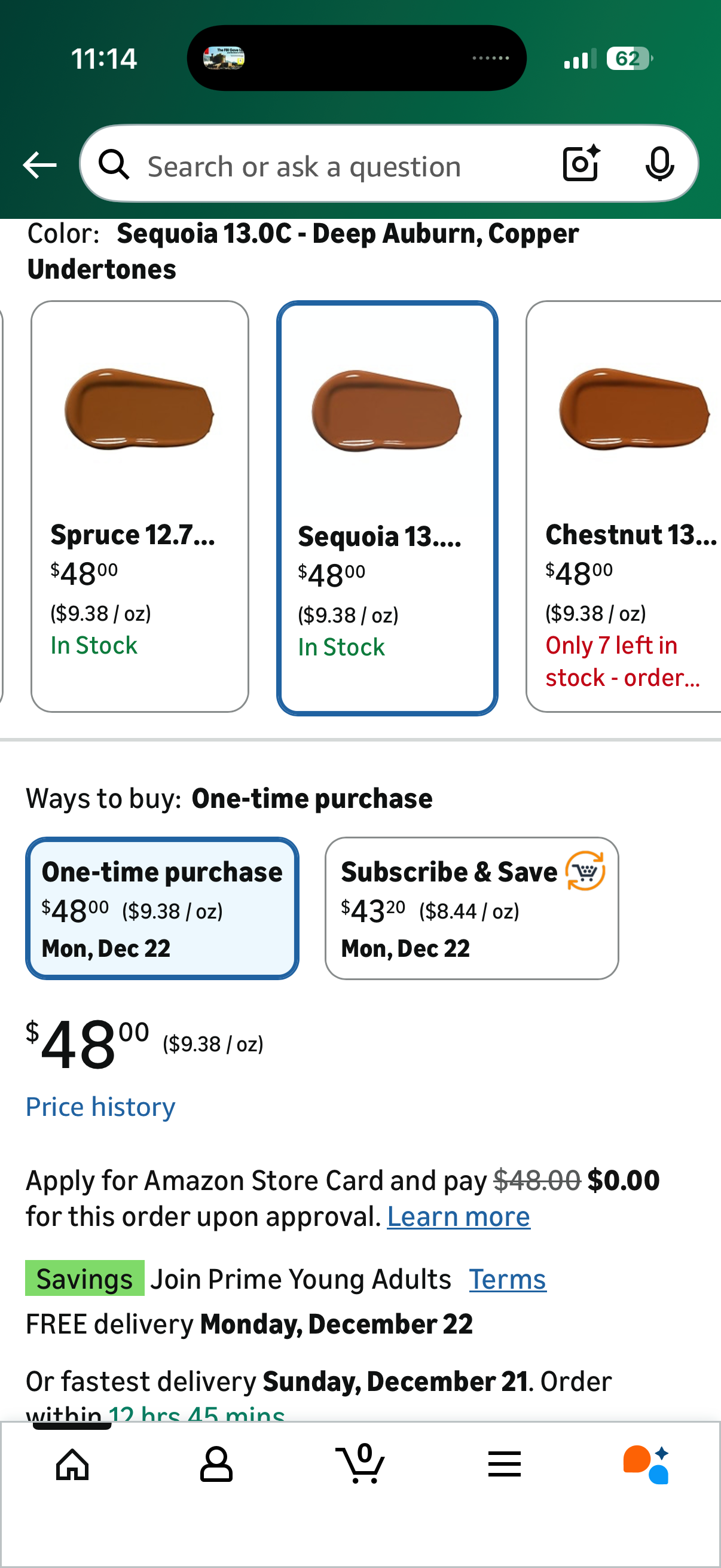Choose Subscribe & Save option
721x1568 pixels.
click(472, 908)
